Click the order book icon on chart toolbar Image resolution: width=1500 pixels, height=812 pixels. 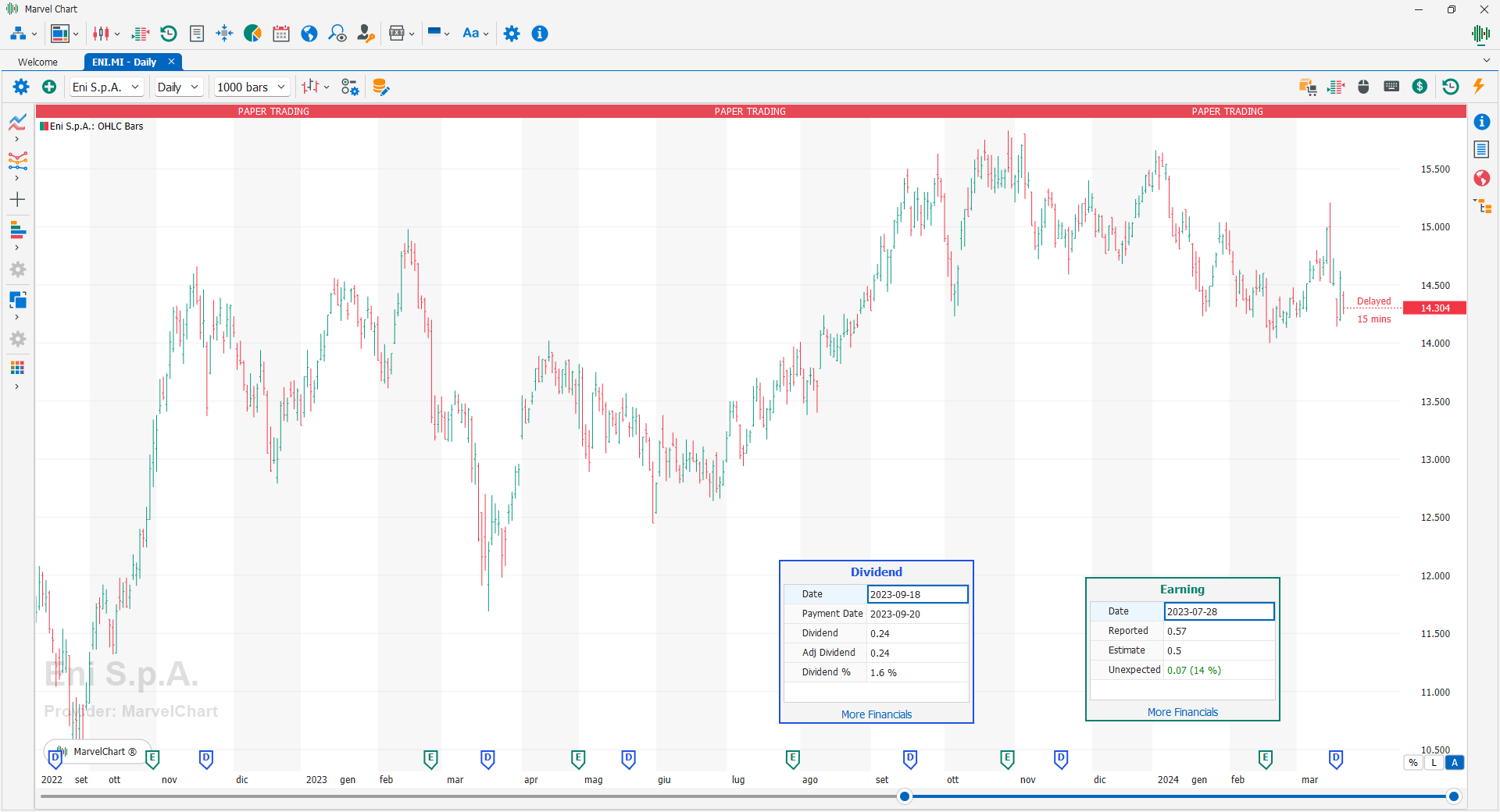pos(1336,87)
